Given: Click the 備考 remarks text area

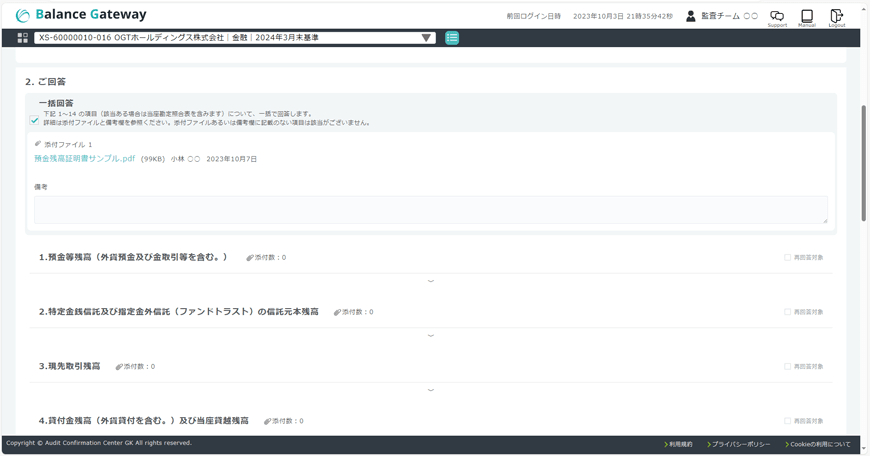Looking at the screenshot, I should 430,209.
